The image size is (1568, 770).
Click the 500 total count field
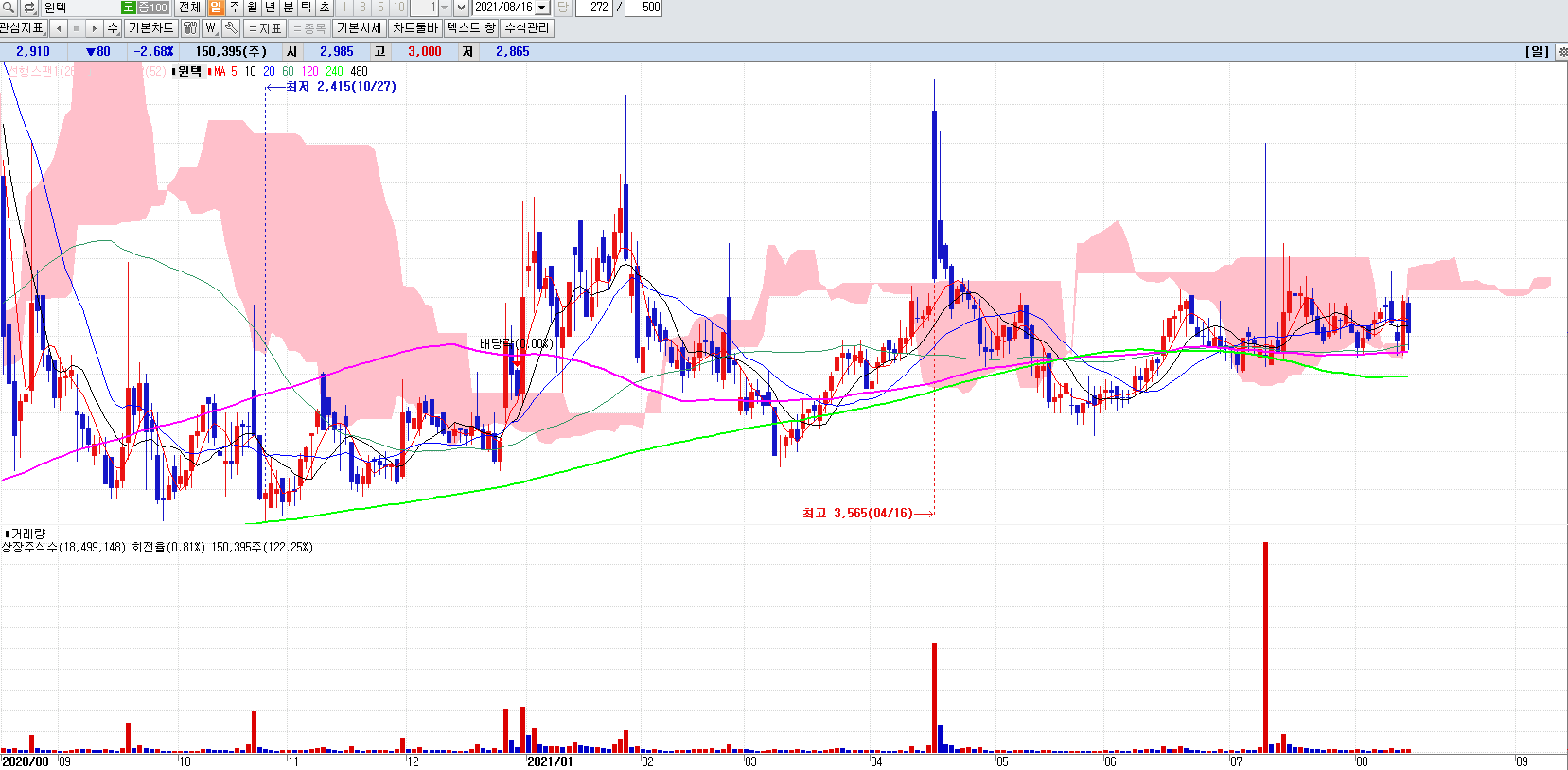643,8
